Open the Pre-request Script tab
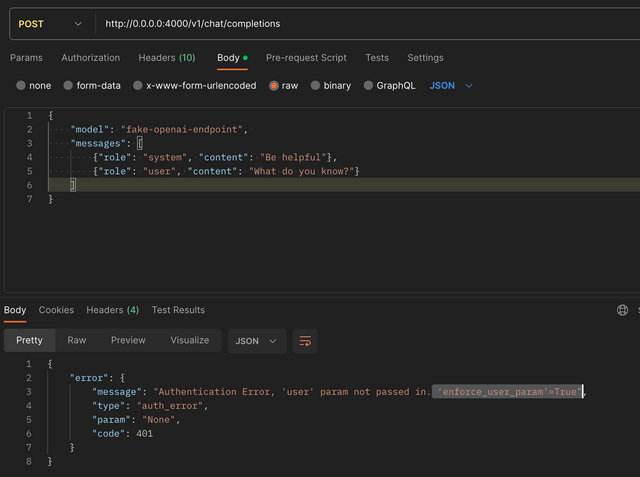Image resolution: width=640 pixels, height=477 pixels. click(x=306, y=58)
